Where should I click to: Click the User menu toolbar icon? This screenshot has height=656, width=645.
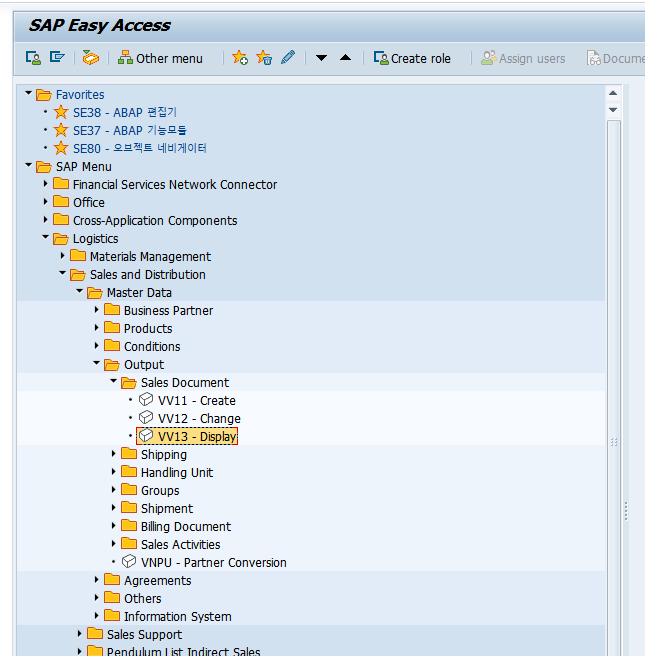[33, 58]
